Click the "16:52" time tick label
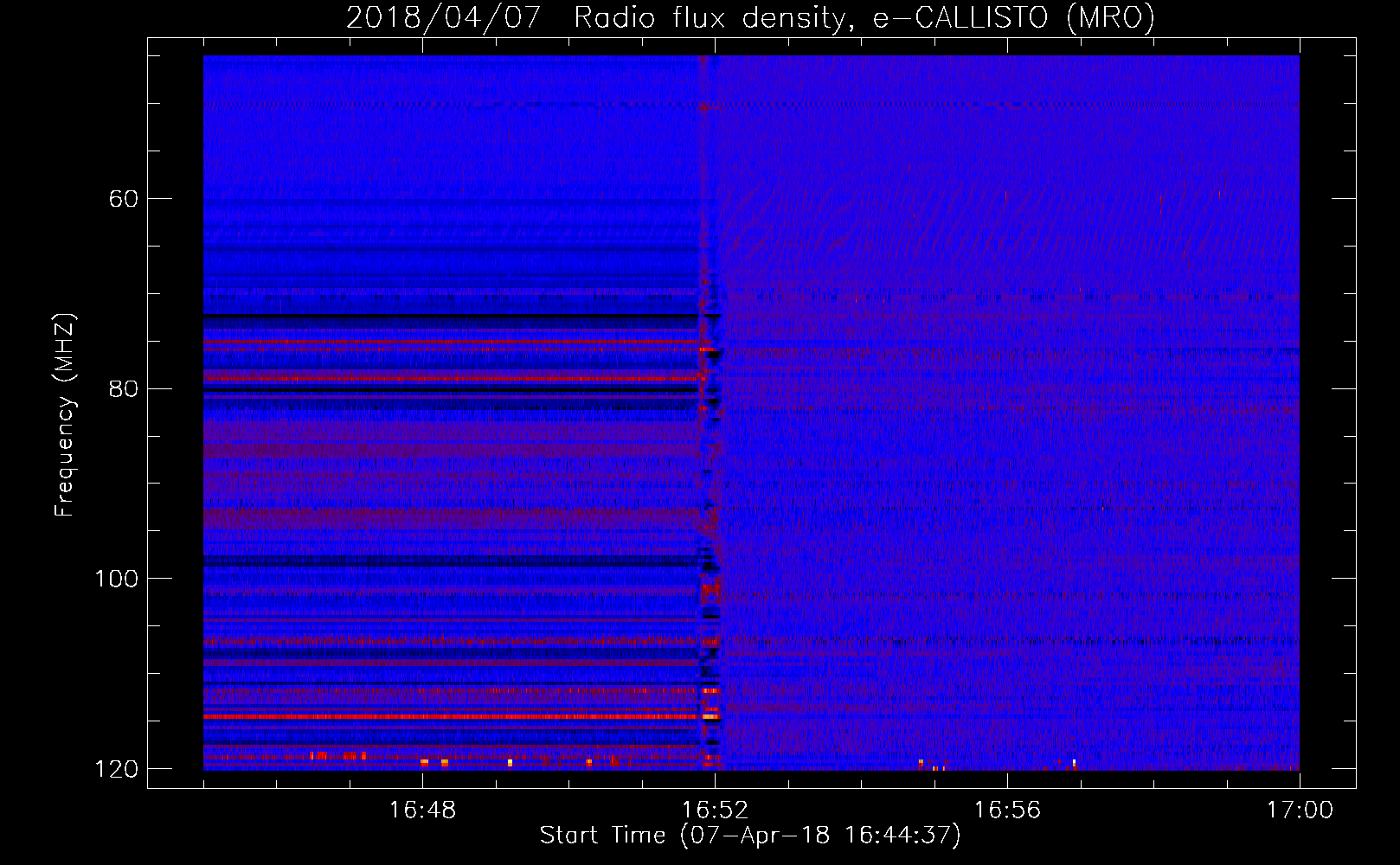The width and height of the screenshot is (1400, 865). pyautogui.click(x=715, y=811)
